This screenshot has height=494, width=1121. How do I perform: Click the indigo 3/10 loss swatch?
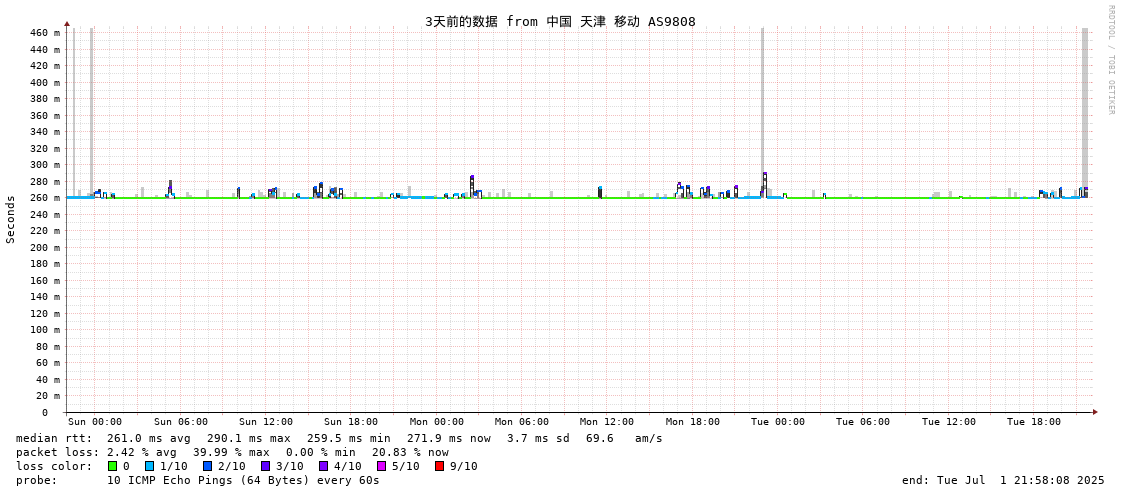pyautogui.click(x=265, y=466)
